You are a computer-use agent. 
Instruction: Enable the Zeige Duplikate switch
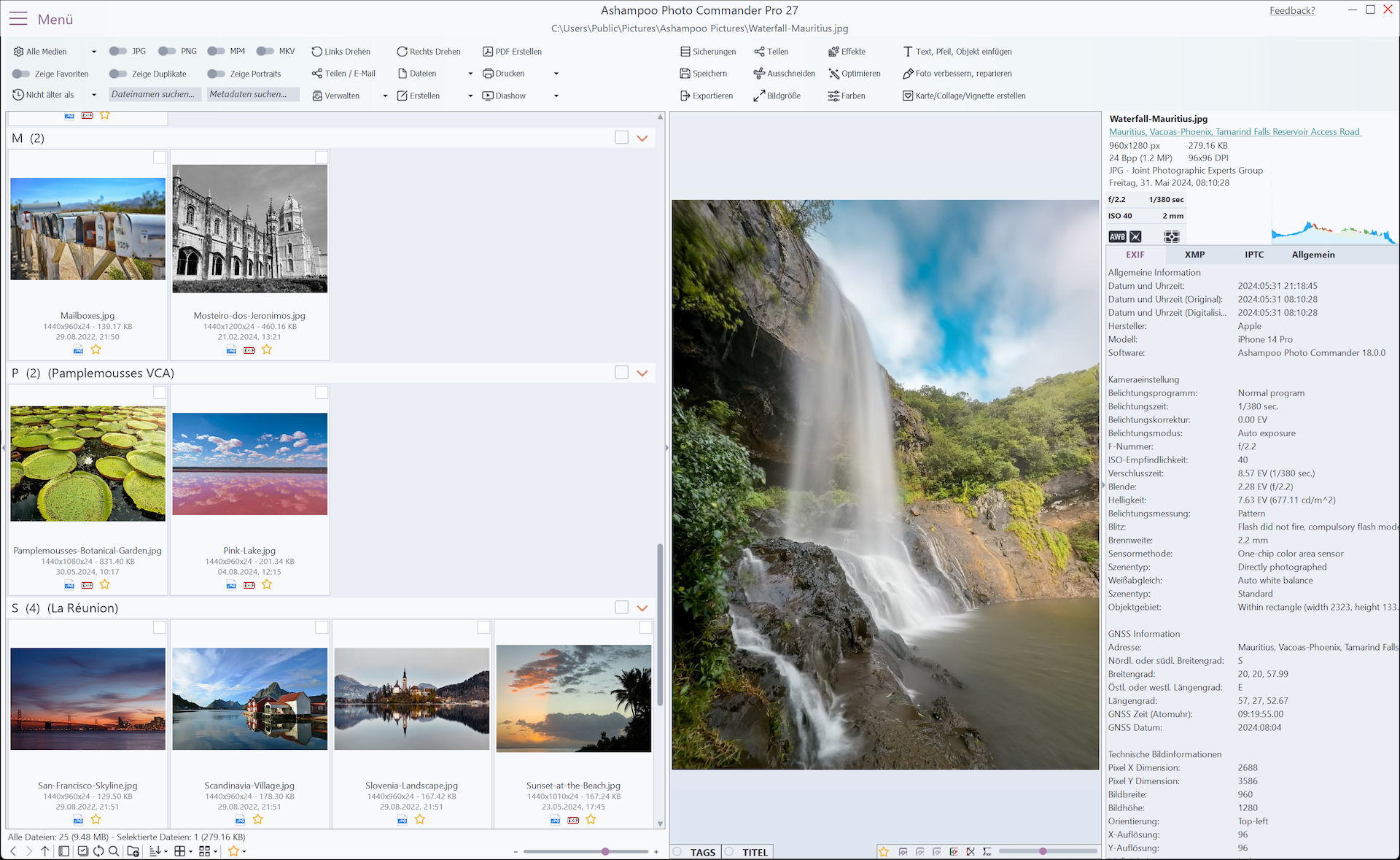tap(118, 74)
